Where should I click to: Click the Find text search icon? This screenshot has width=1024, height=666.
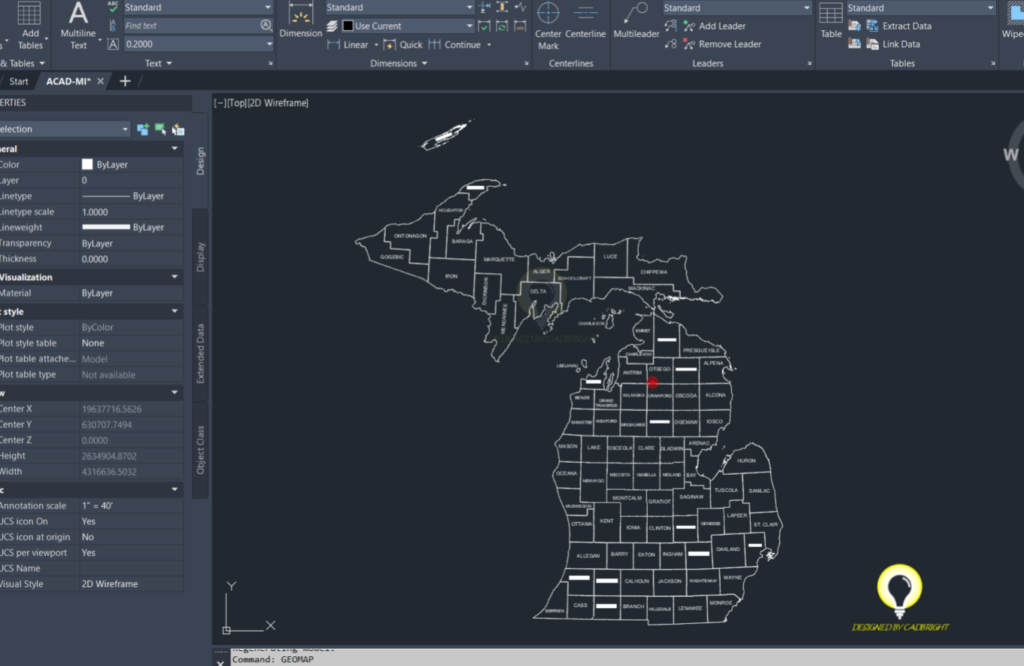[x=266, y=25]
